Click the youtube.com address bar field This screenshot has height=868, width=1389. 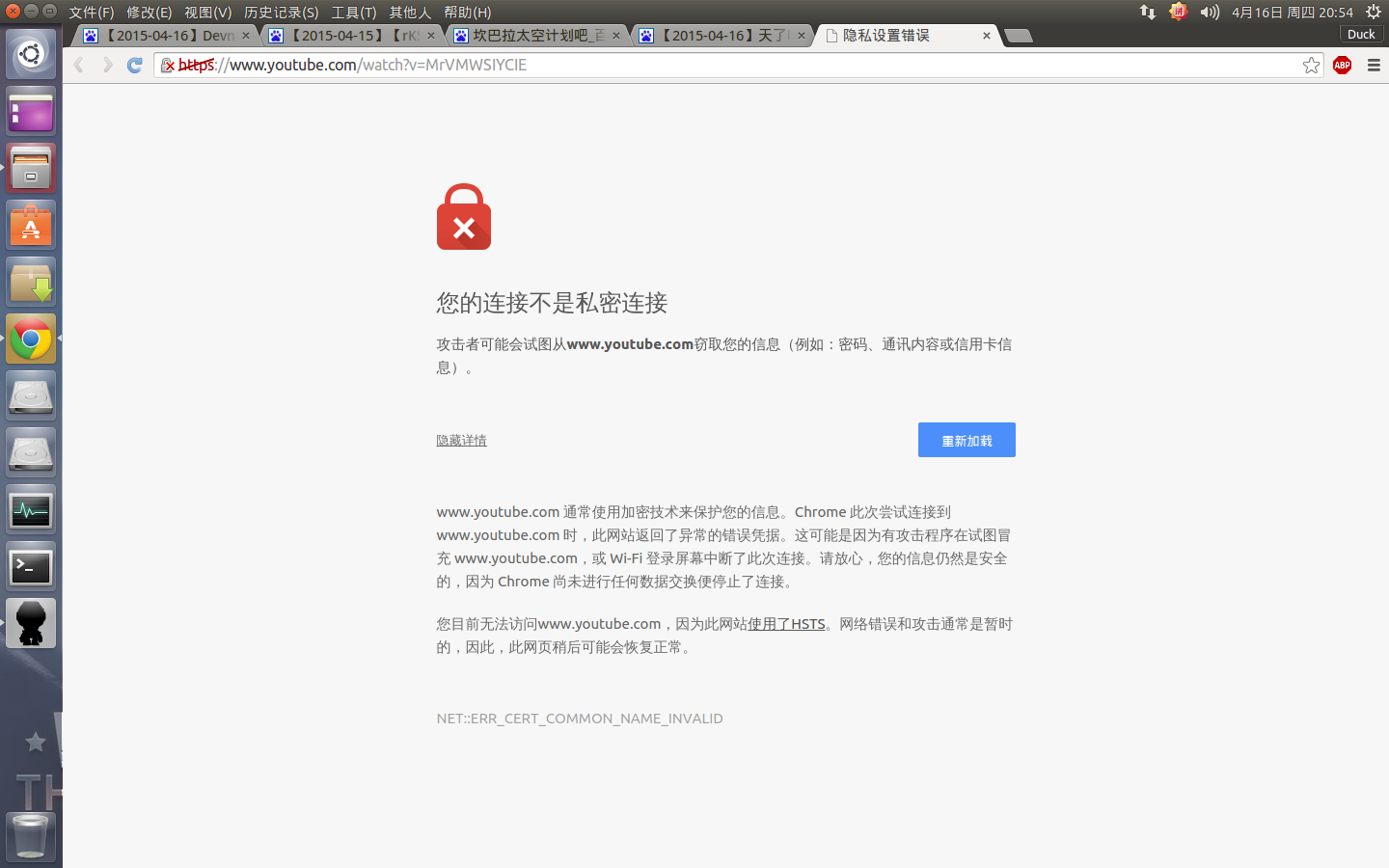[x=738, y=65]
